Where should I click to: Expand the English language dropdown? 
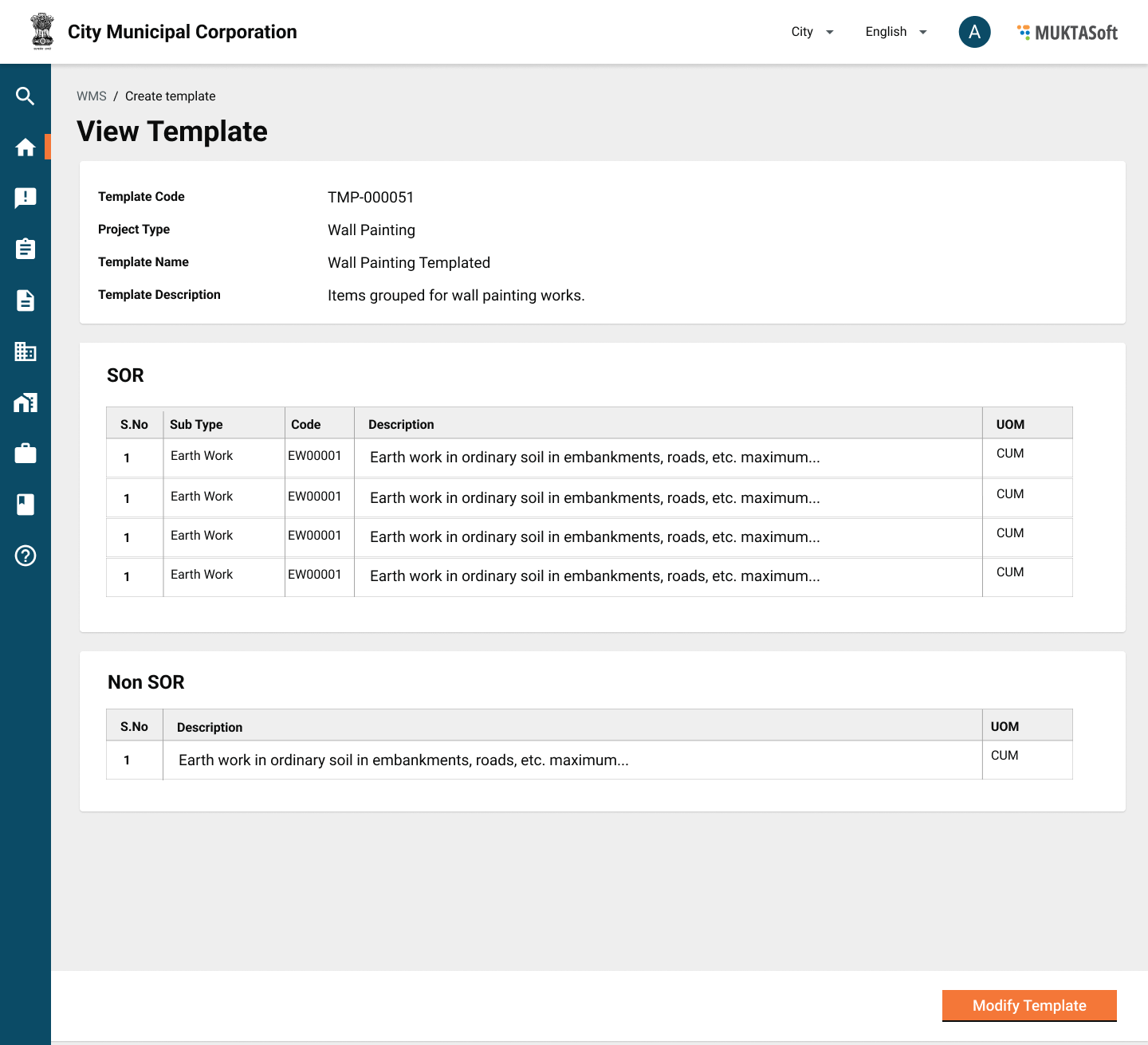[896, 32]
